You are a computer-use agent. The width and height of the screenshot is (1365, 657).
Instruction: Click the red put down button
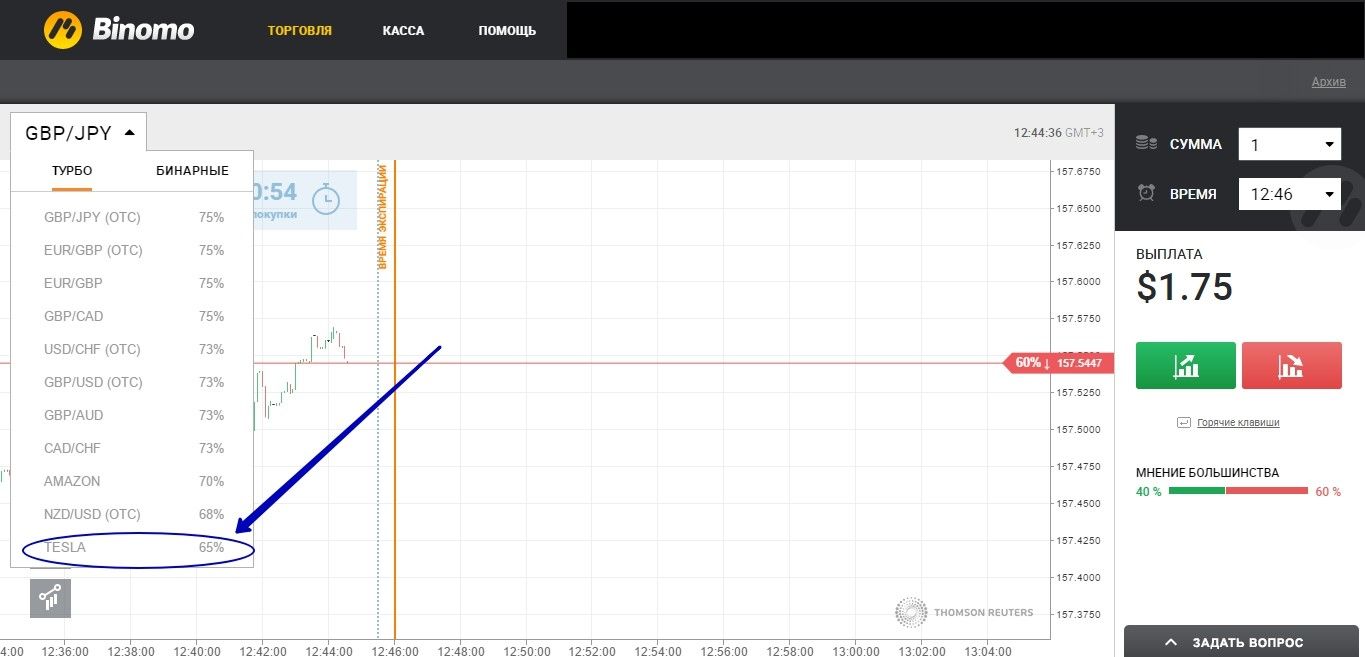point(1291,365)
